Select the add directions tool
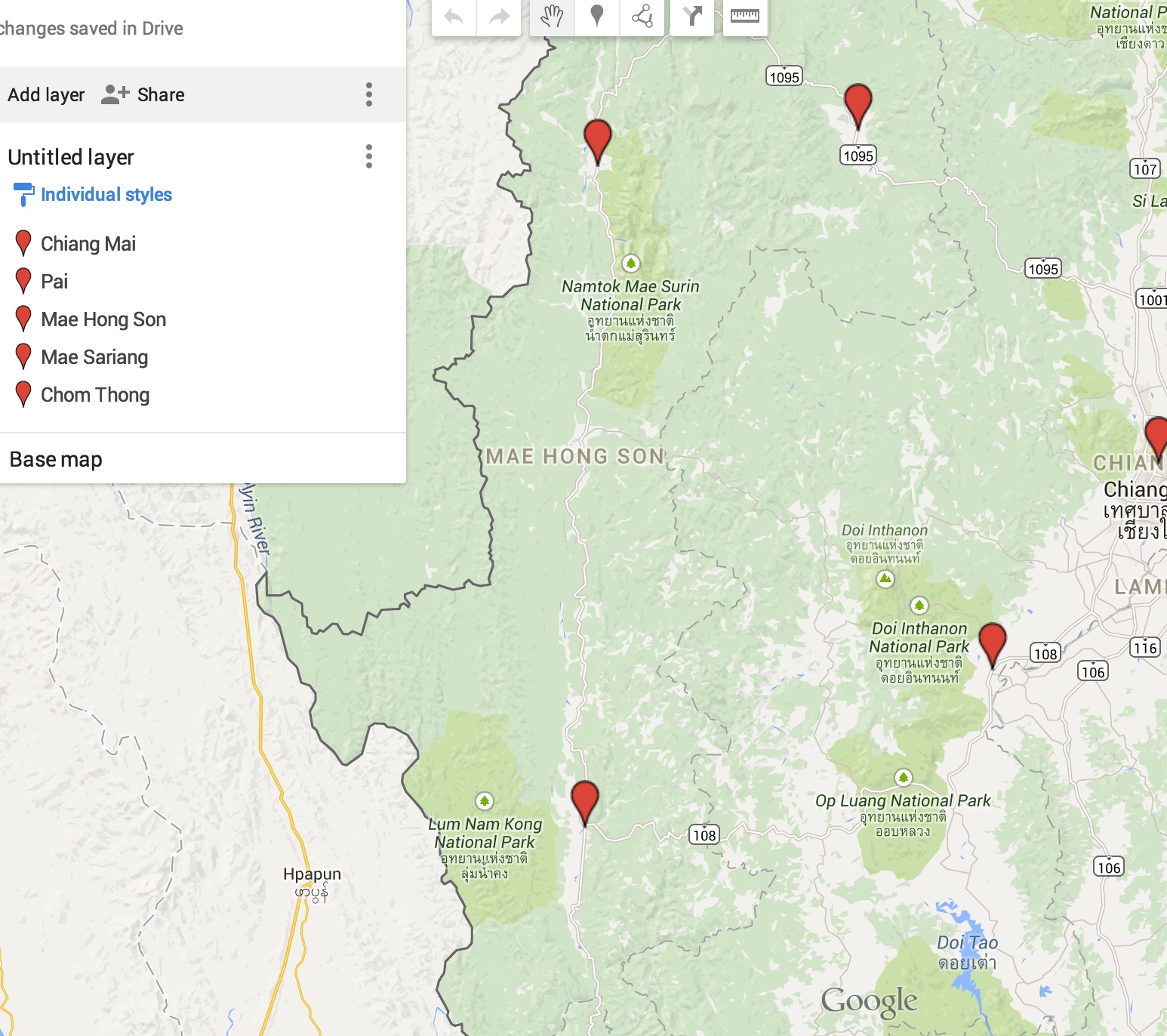The height and width of the screenshot is (1036, 1167). click(x=692, y=17)
